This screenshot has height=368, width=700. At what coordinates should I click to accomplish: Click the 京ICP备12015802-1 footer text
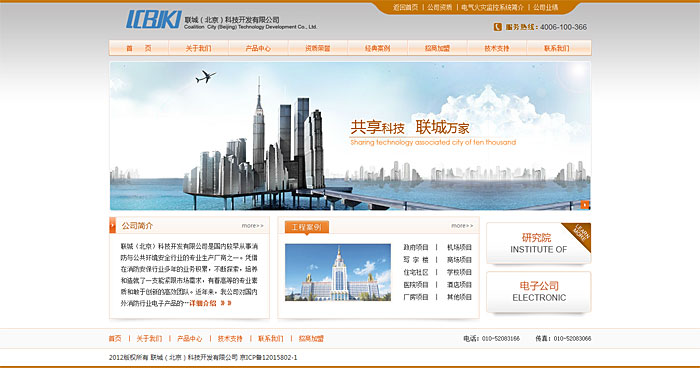268,358
